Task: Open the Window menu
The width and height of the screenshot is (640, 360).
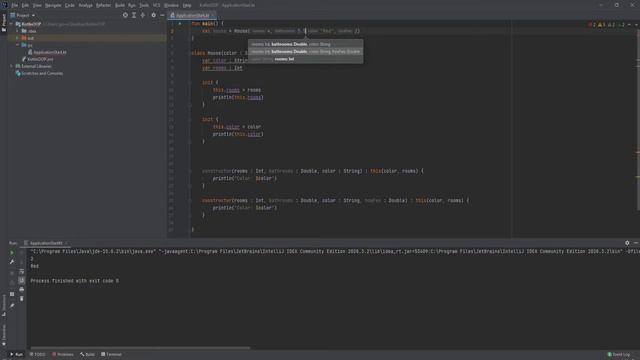Action: point(171,5)
